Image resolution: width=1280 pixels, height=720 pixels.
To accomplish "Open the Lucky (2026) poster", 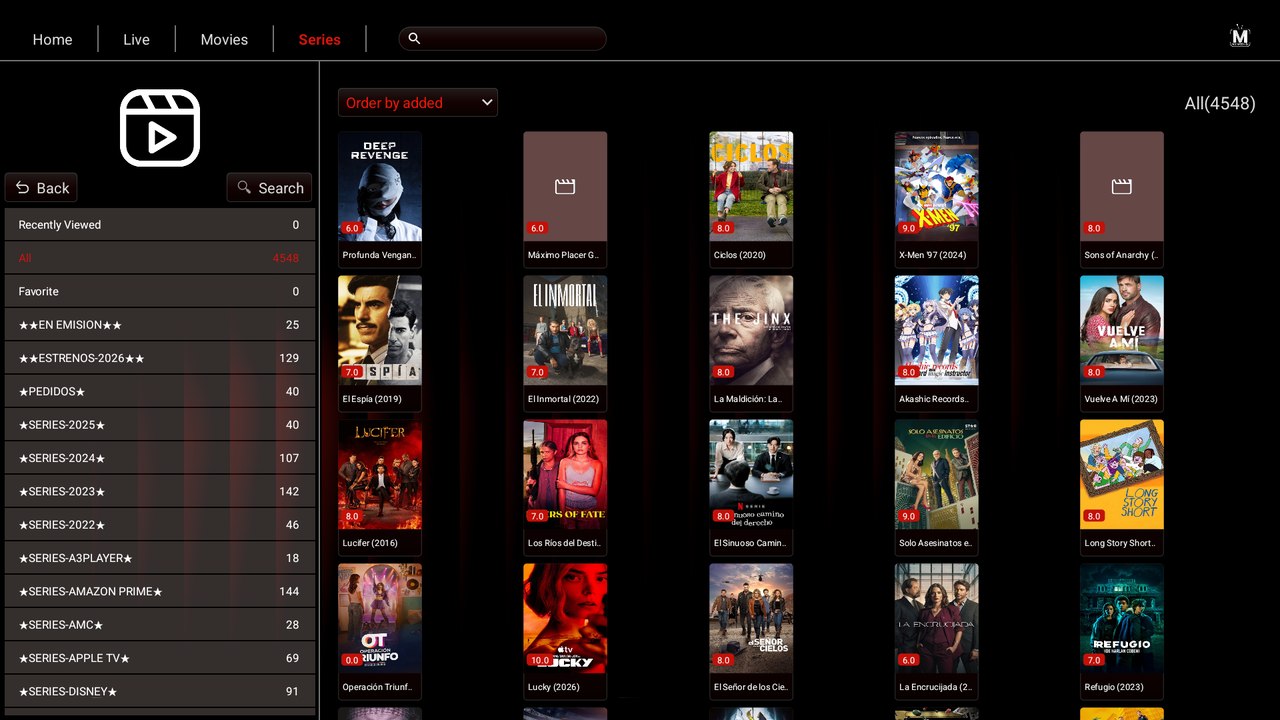I will 565,618.
